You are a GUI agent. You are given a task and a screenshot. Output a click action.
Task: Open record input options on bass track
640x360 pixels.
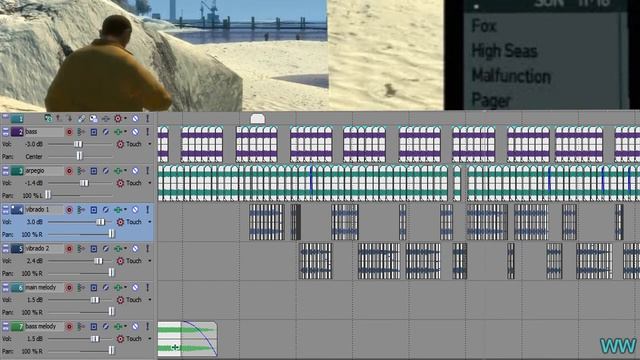click(81, 132)
